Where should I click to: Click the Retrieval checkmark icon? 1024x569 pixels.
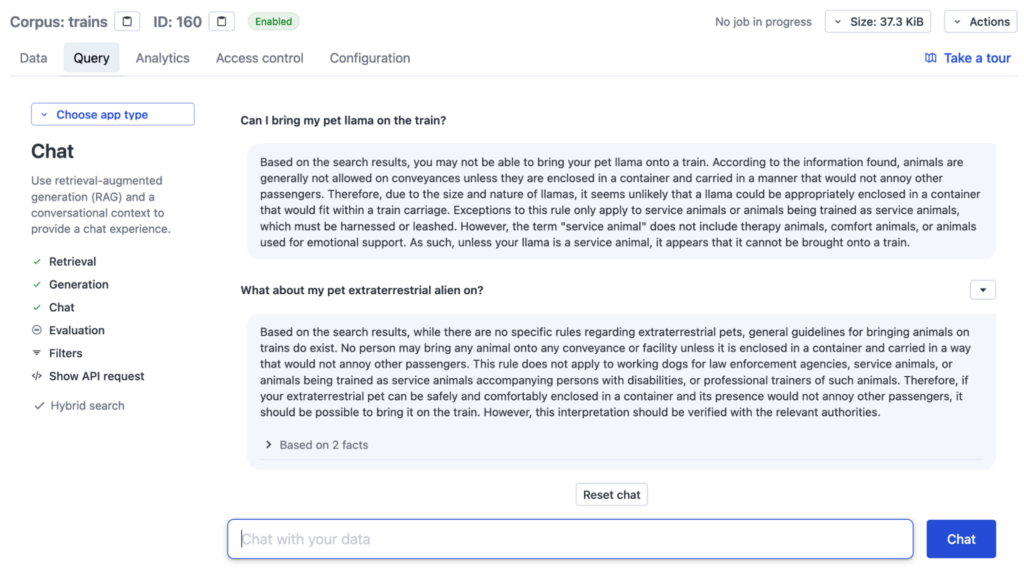pyautogui.click(x=37, y=262)
